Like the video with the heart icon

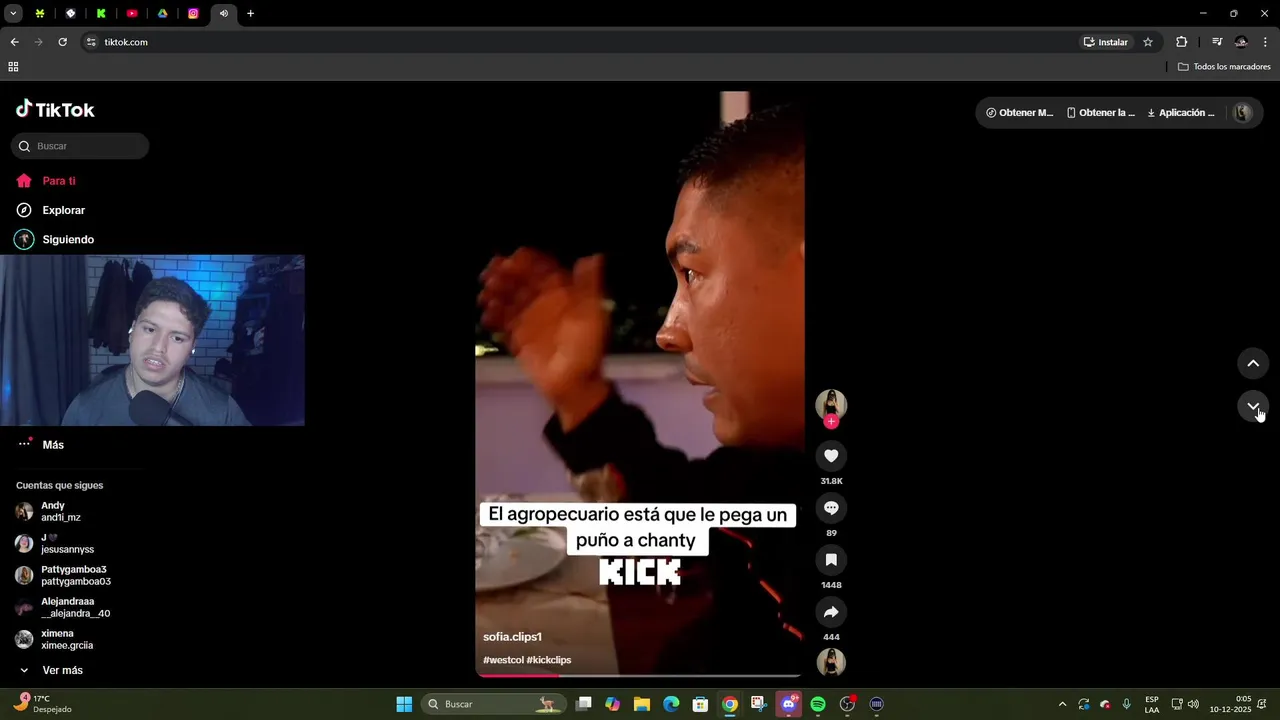(831, 456)
